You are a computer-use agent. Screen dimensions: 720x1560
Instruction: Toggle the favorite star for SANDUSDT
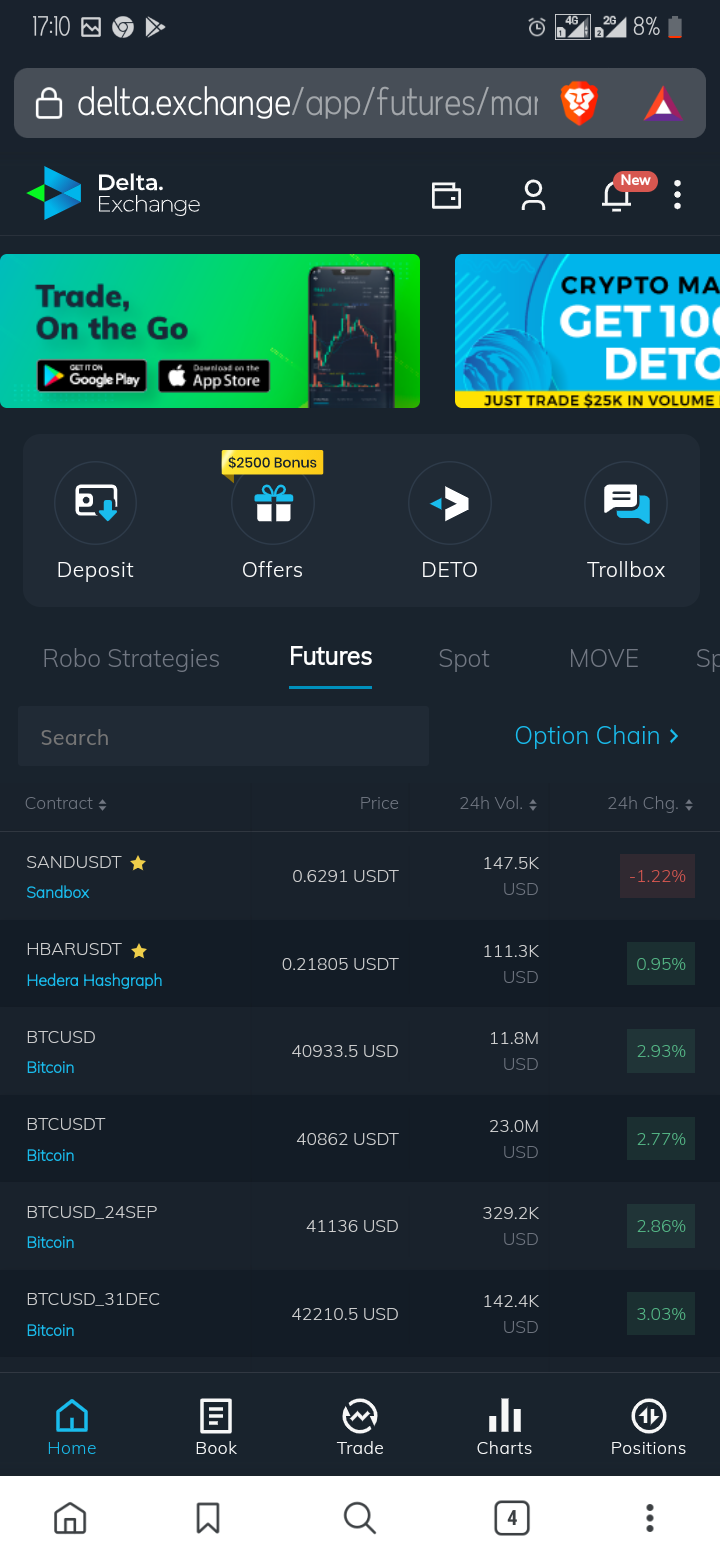[138, 862]
